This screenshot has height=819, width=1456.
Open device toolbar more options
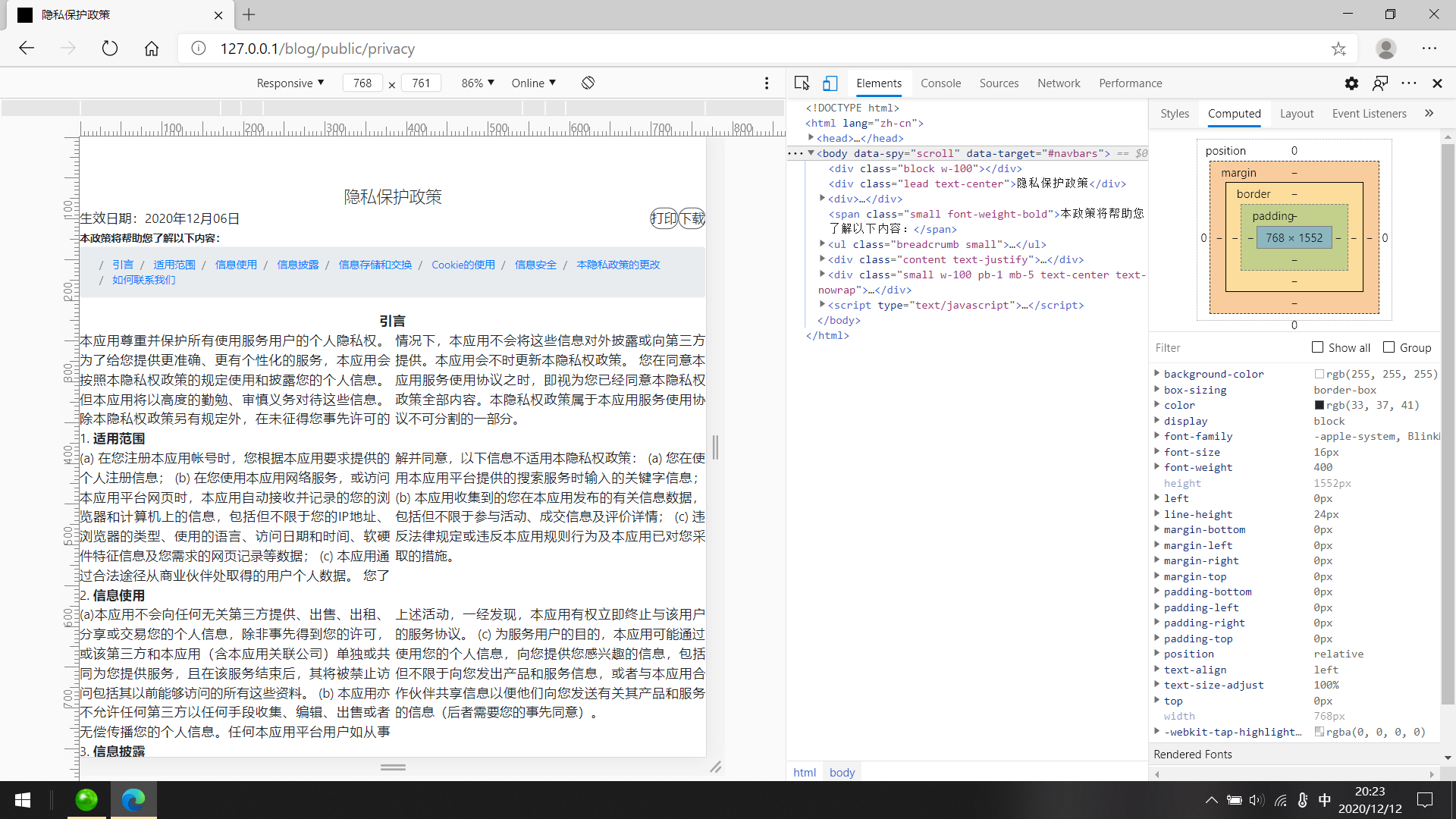point(767,83)
